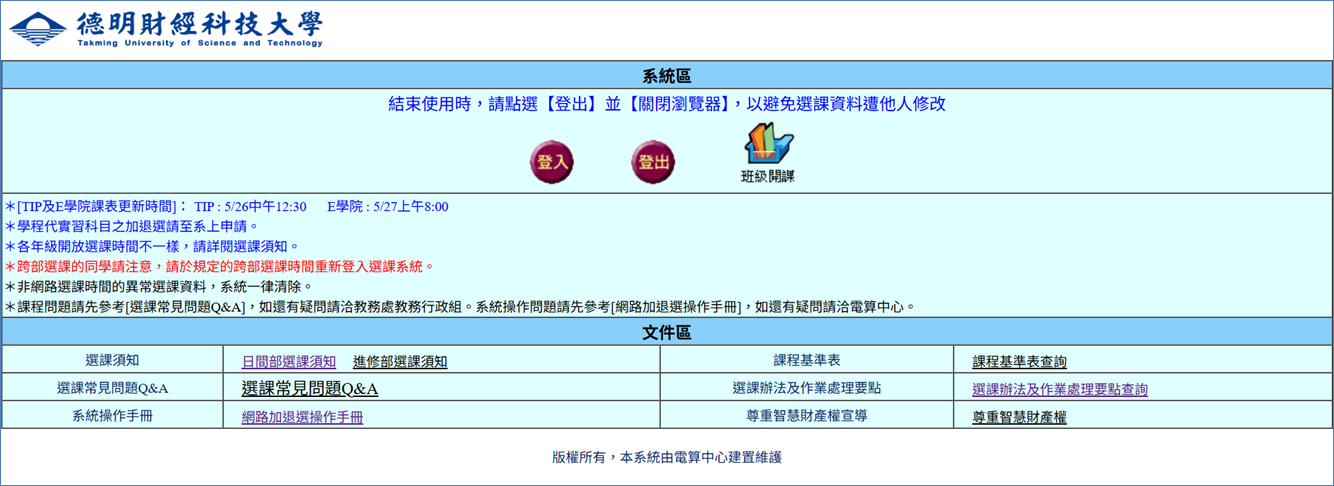Click the Takming University logo emblem
Viewport: 1334px width, 486px height.
tap(38, 28)
